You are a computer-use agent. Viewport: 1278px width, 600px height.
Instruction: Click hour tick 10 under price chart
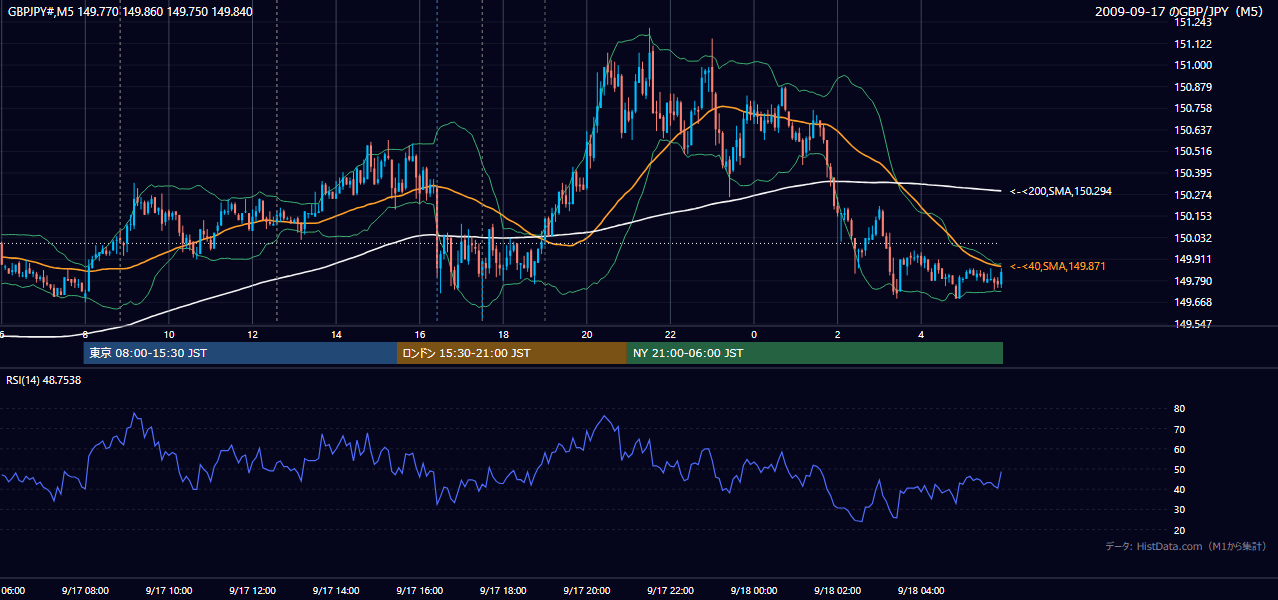coord(169,335)
